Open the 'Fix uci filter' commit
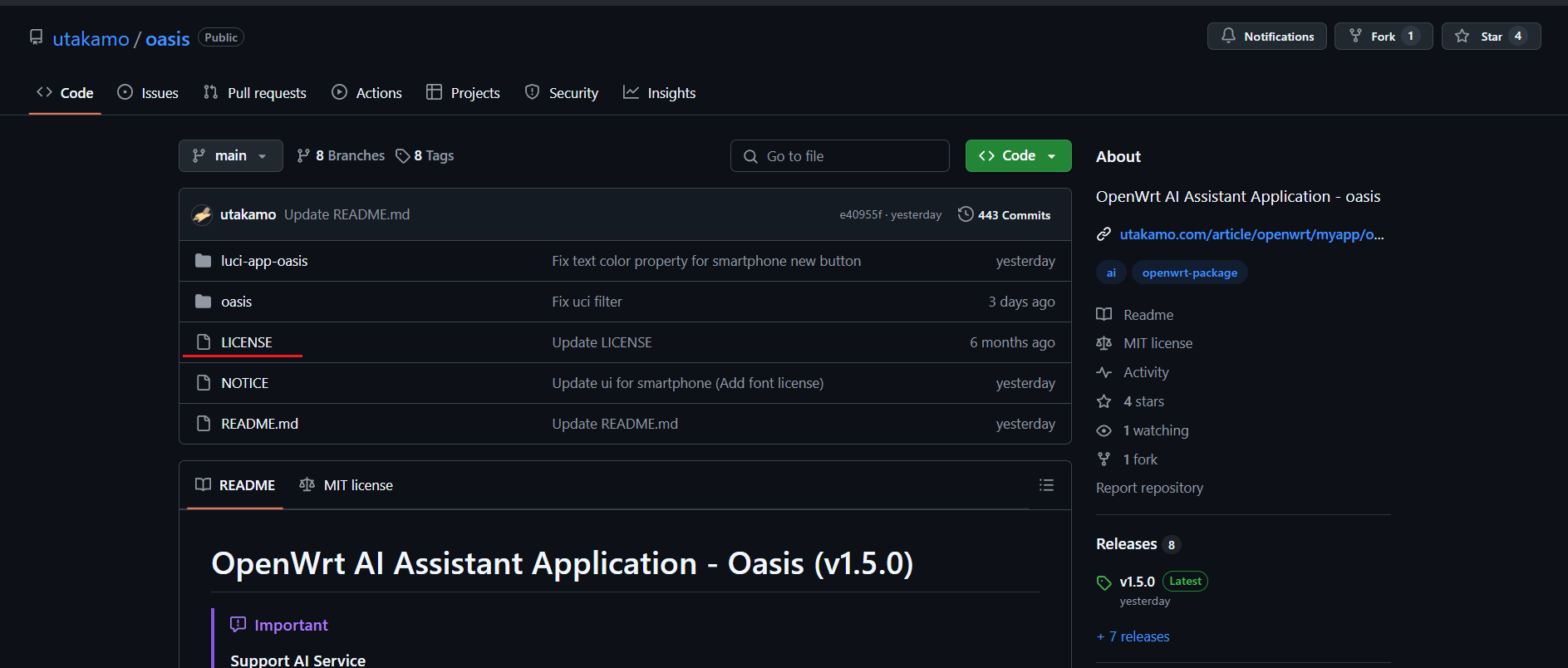 click(x=587, y=302)
